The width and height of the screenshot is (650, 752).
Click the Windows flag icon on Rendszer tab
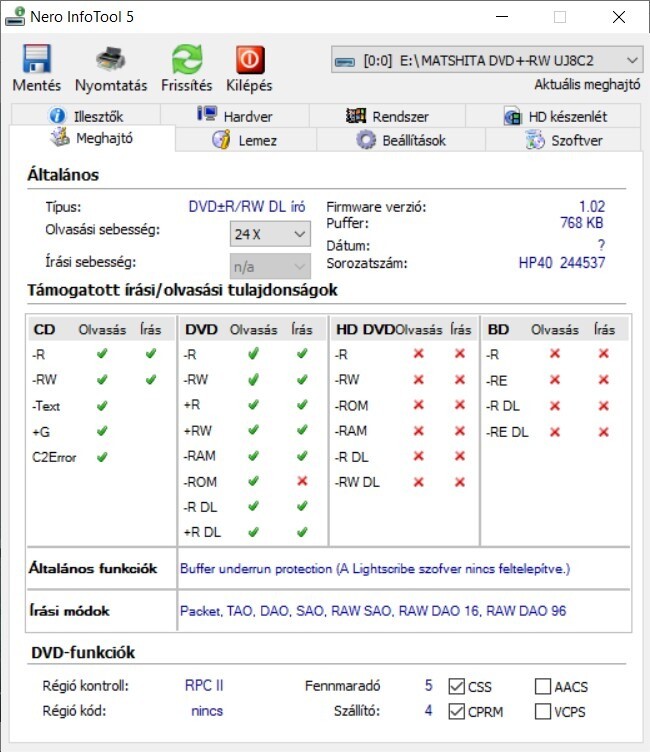356,115
